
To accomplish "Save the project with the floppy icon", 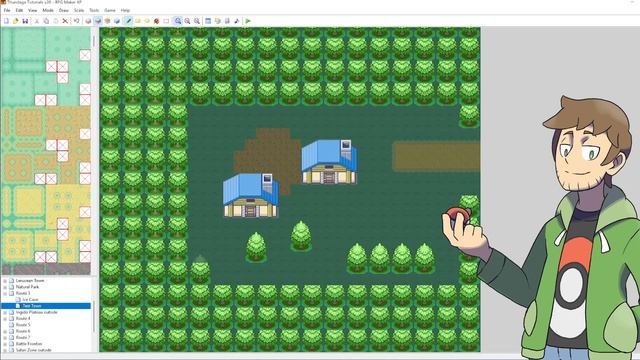I will (x=25, y=21).
